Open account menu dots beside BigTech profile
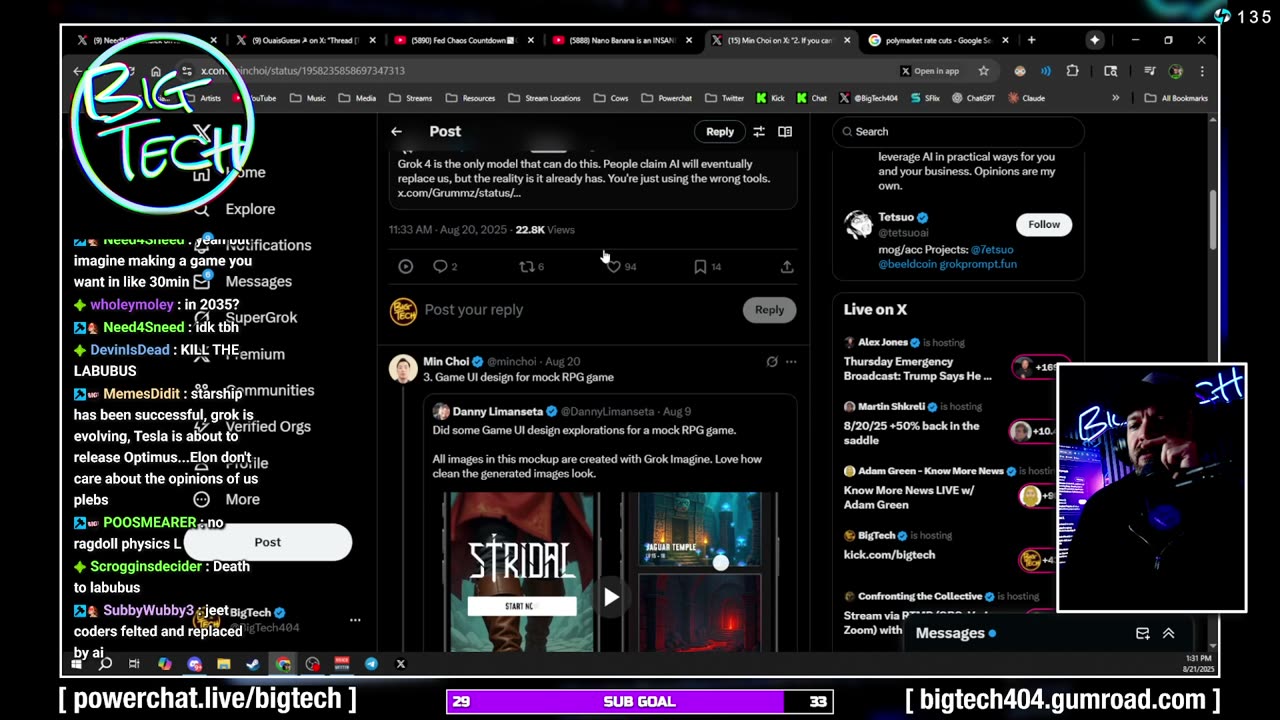Image resolution: width=1280 pixels, height=720 pixels. (355, 620)
